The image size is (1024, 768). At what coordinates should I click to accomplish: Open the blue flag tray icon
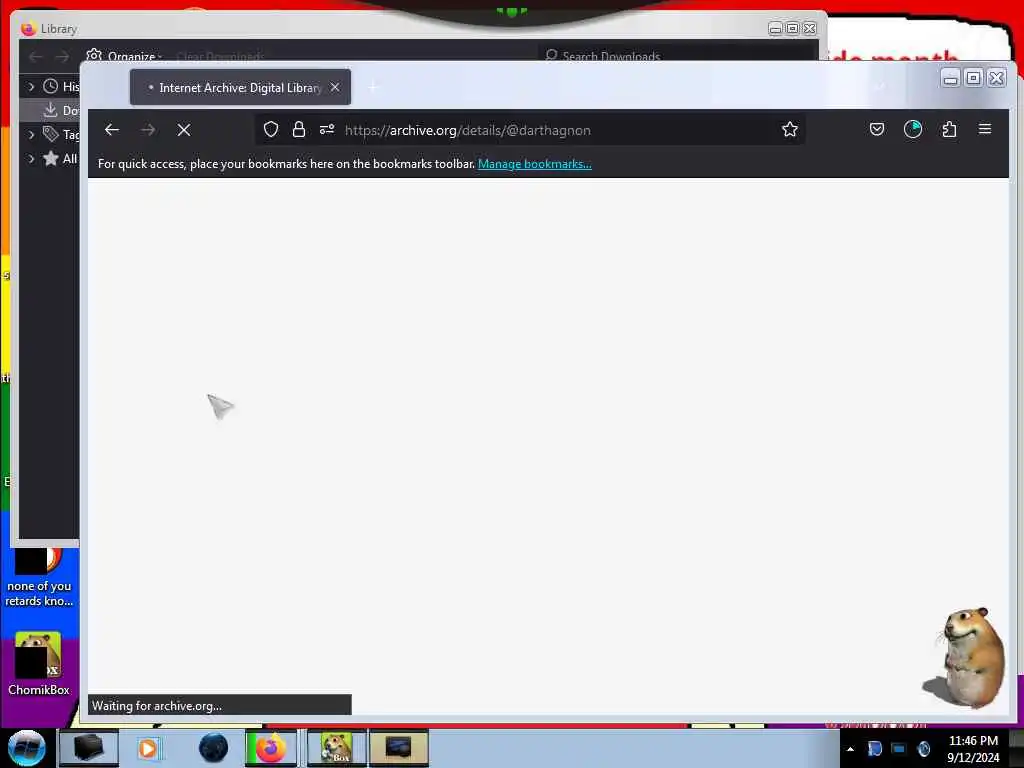tap(874, 748)
